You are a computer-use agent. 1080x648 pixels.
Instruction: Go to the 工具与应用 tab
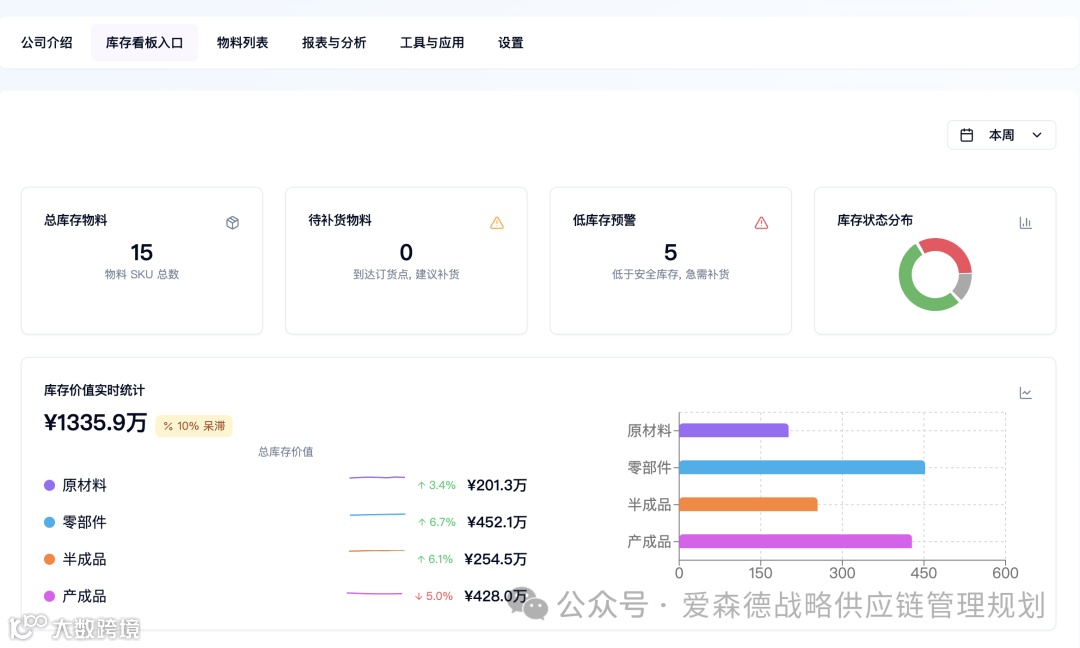pos(432,43)
